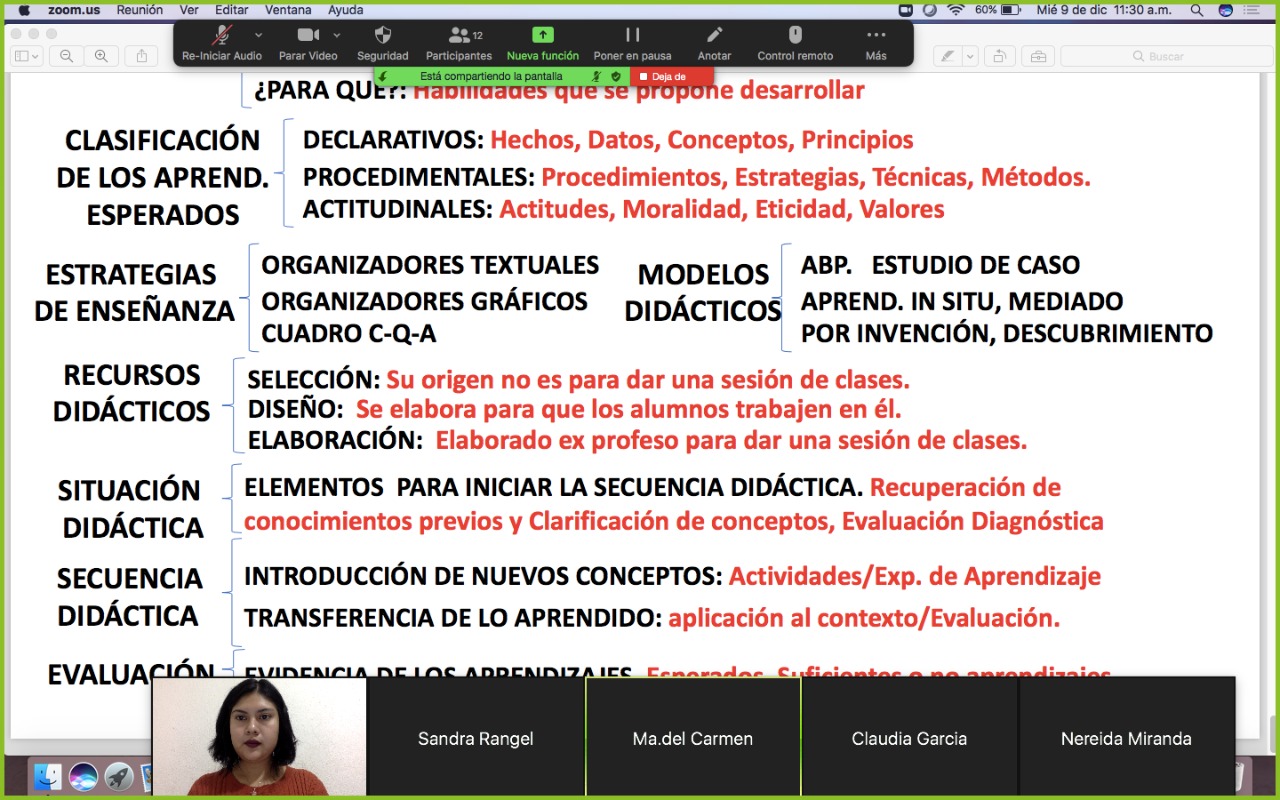Click the zoom out magnifier button
The width and height of the screenshot is (1280, 800).
click(x=66, y=56)
